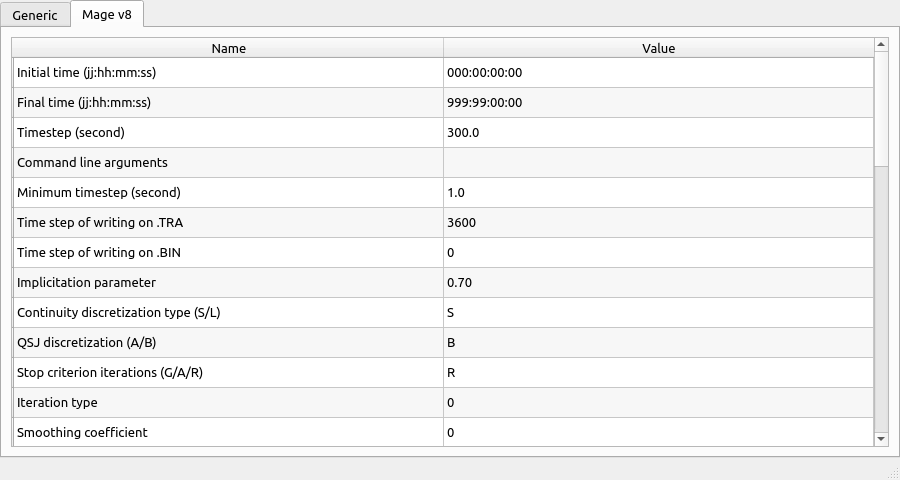This screenshot has height=480, width=900.
Task: Select the Mage v8 tab
Action: click(106, 15)
